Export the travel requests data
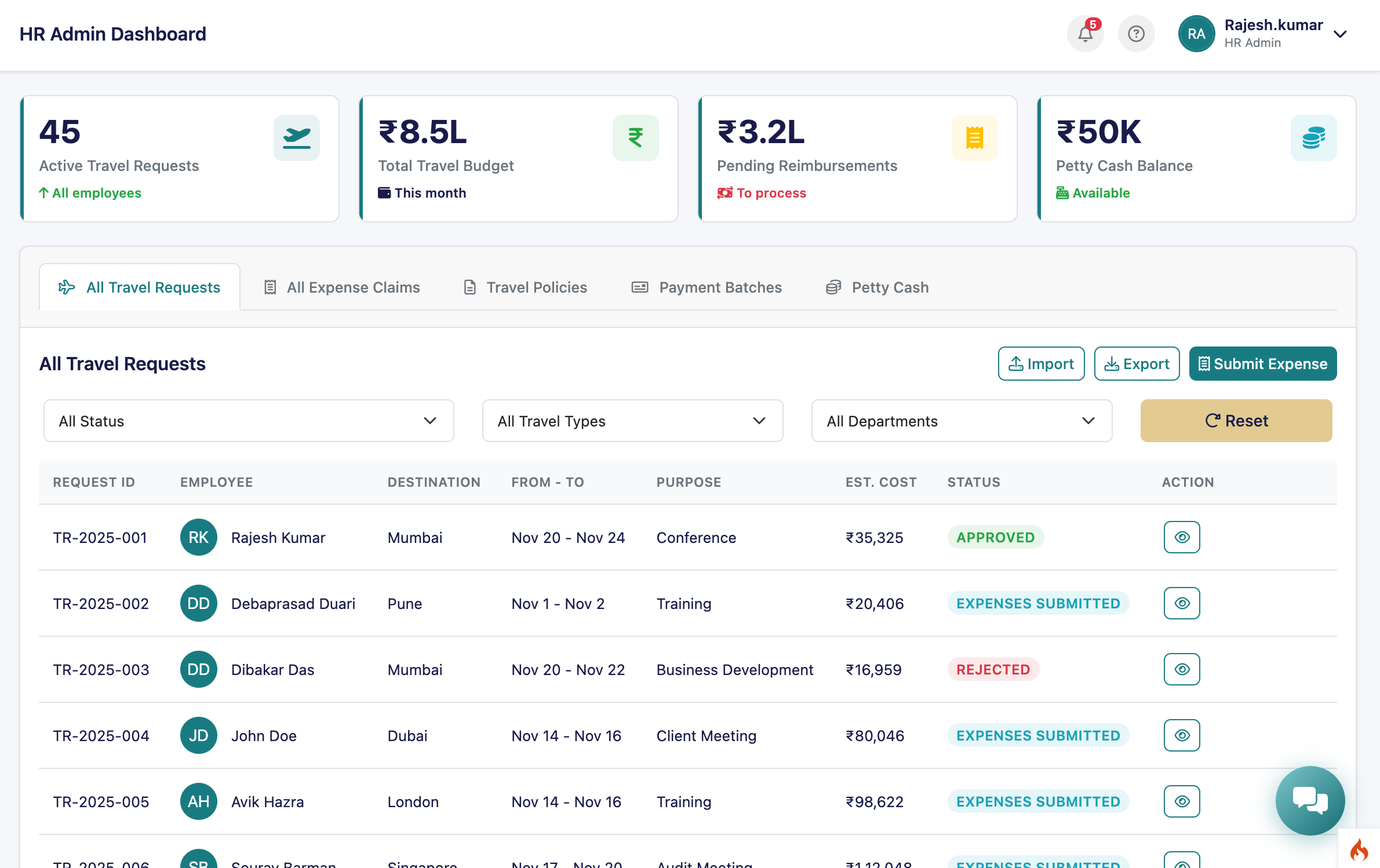The image size is (1380, 868). [x=1136, y=363]
